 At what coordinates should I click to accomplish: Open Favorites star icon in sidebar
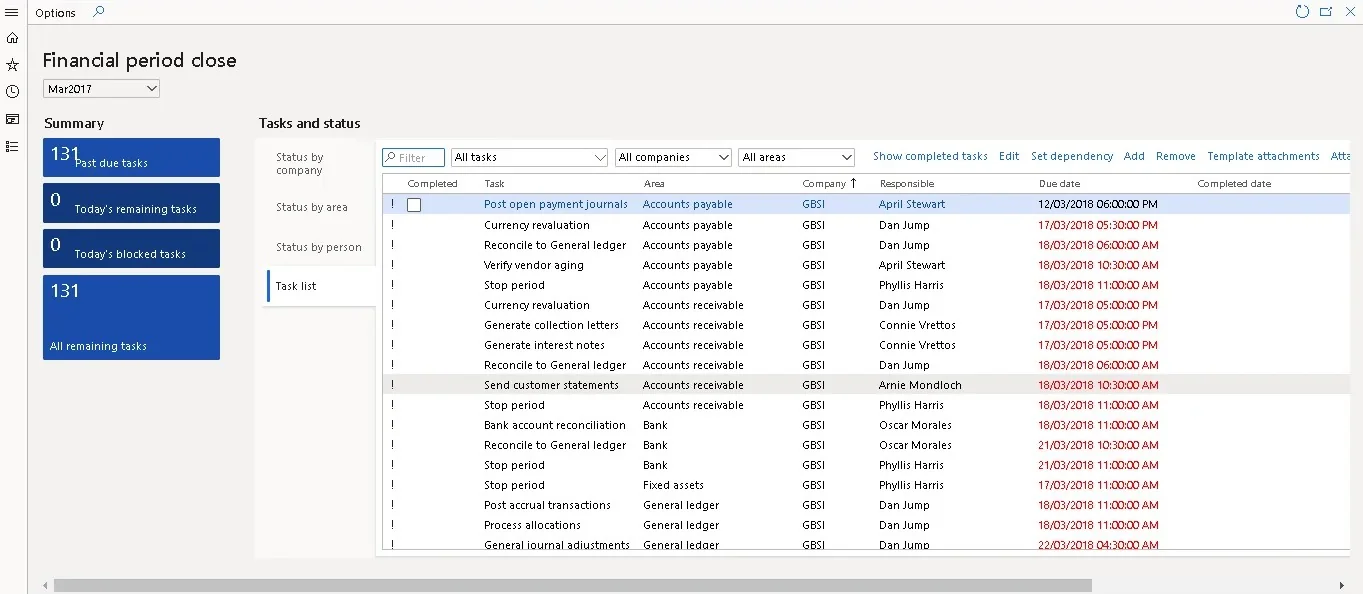[12, 65]
